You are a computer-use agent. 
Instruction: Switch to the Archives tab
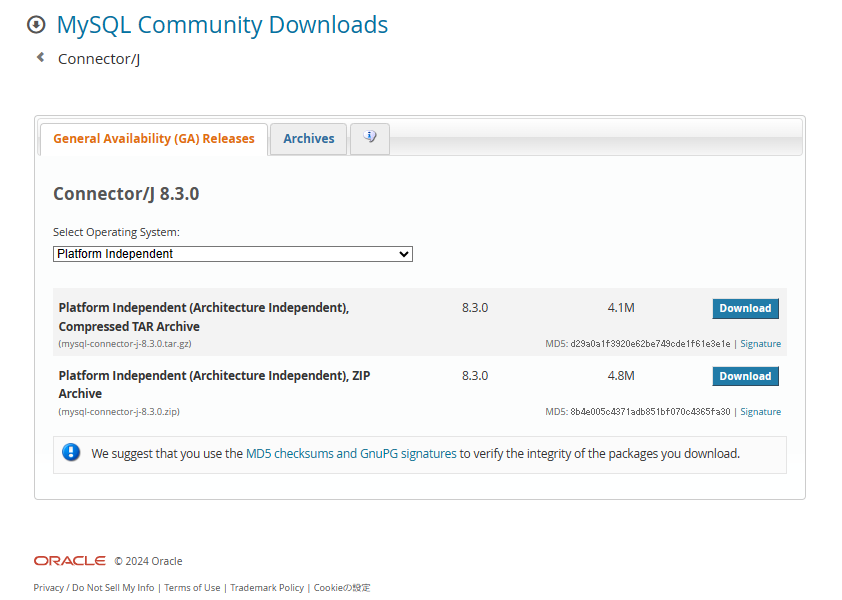click(307, 138)
